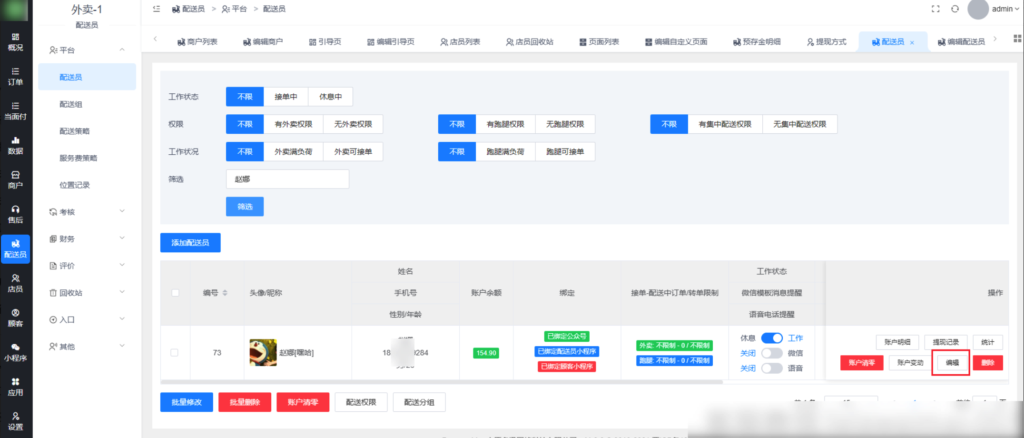Image resolution: width=1024 pixels, height=438 pixels.
Task: Go to 订单 in the dark sidebar
Action: 15,76
